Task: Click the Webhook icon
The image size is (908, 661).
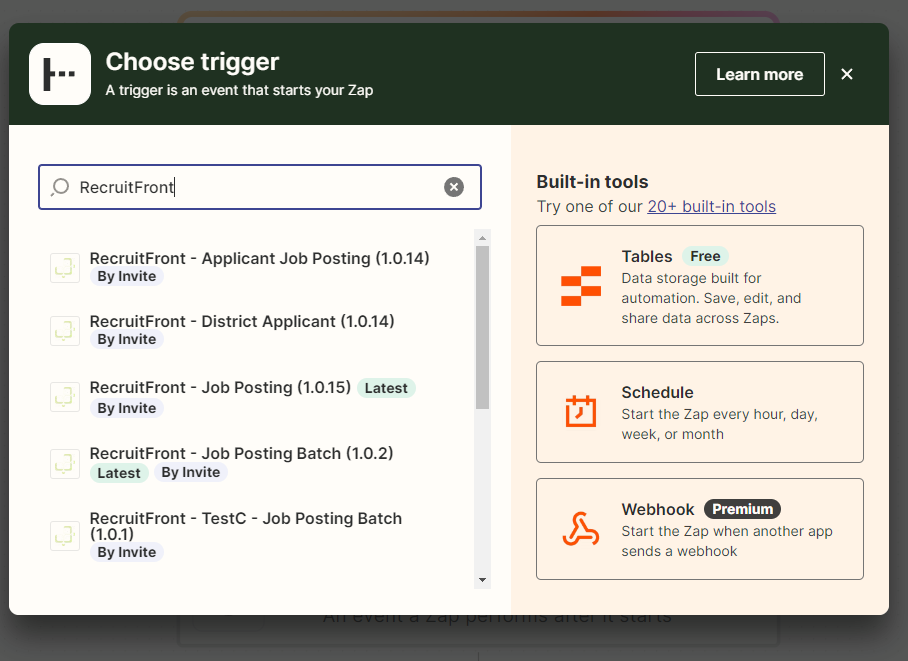Action: pyautogui.click(x=581, y=529)
